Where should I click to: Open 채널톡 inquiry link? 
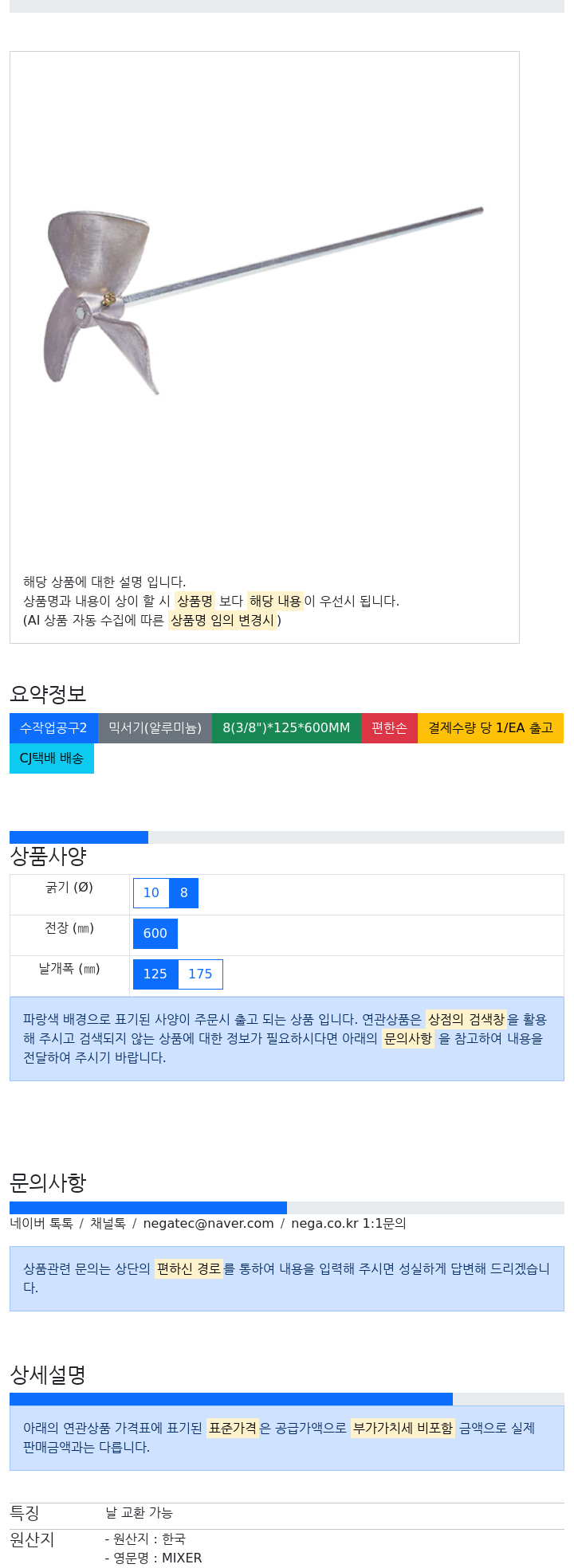pyautogui.click(x=108, y=1224)
